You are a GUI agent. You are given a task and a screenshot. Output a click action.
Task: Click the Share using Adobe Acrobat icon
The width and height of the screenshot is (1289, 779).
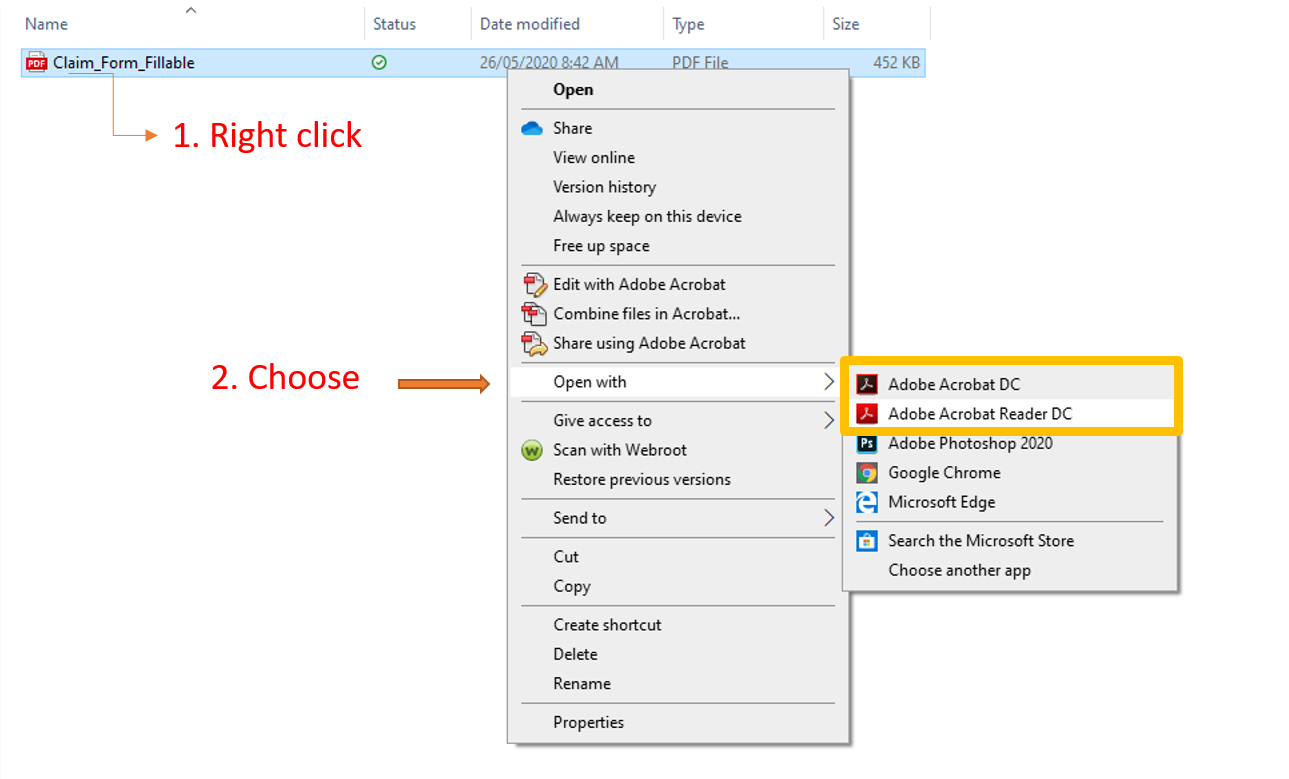pyautogui.click(x=534, y=343)
